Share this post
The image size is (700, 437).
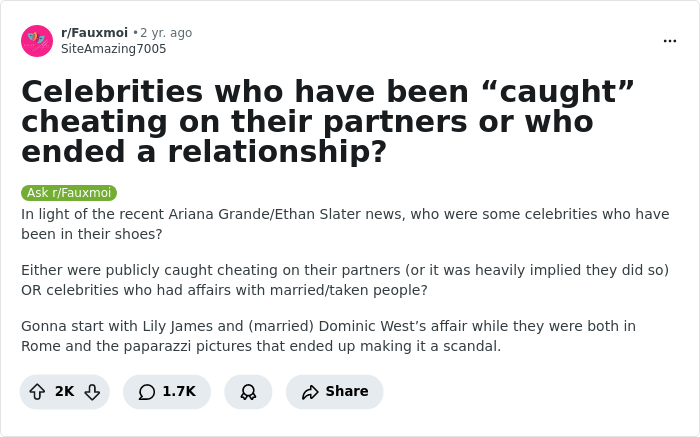click(335, 392)
